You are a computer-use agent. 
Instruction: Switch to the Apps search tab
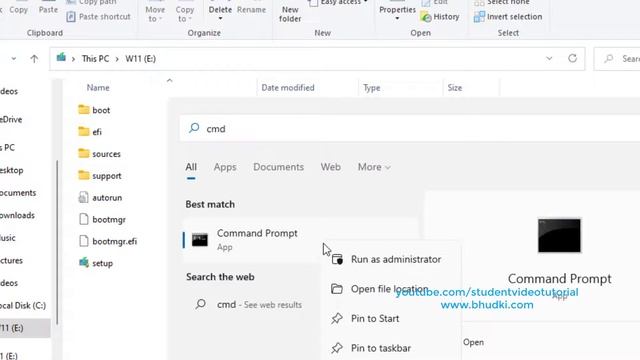225,167
